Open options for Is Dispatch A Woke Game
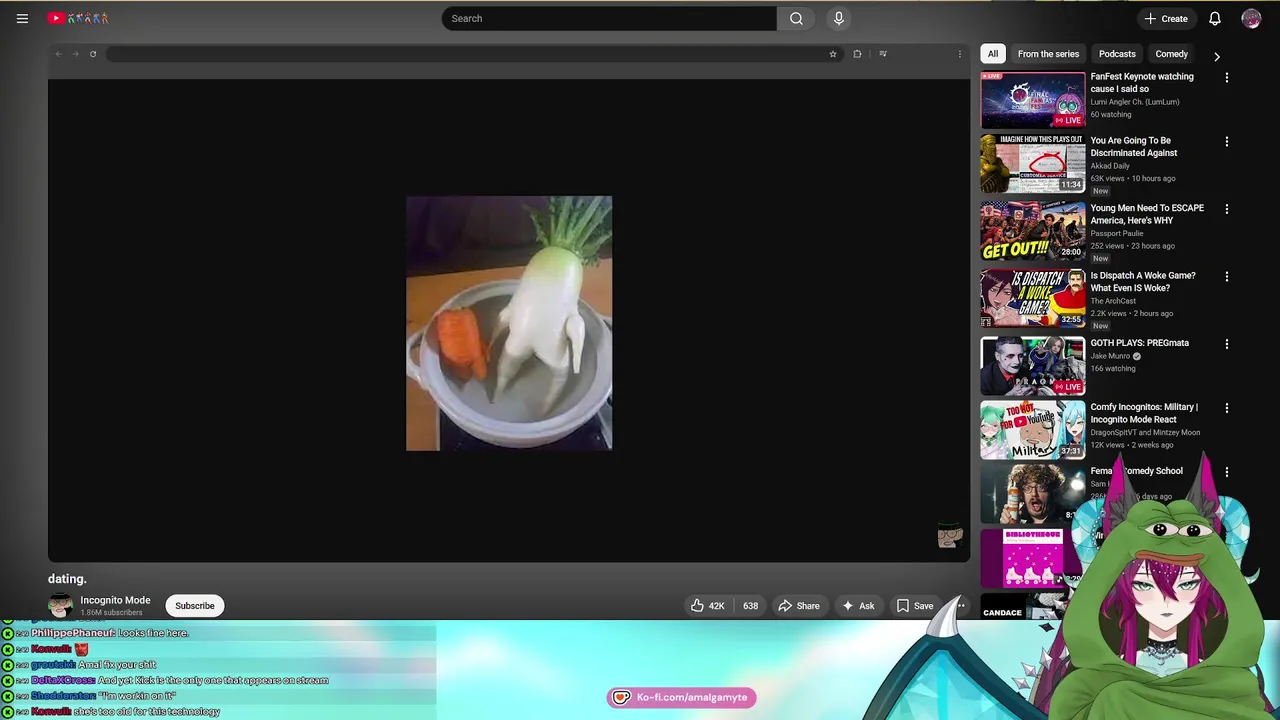 tap(1227, 277)
